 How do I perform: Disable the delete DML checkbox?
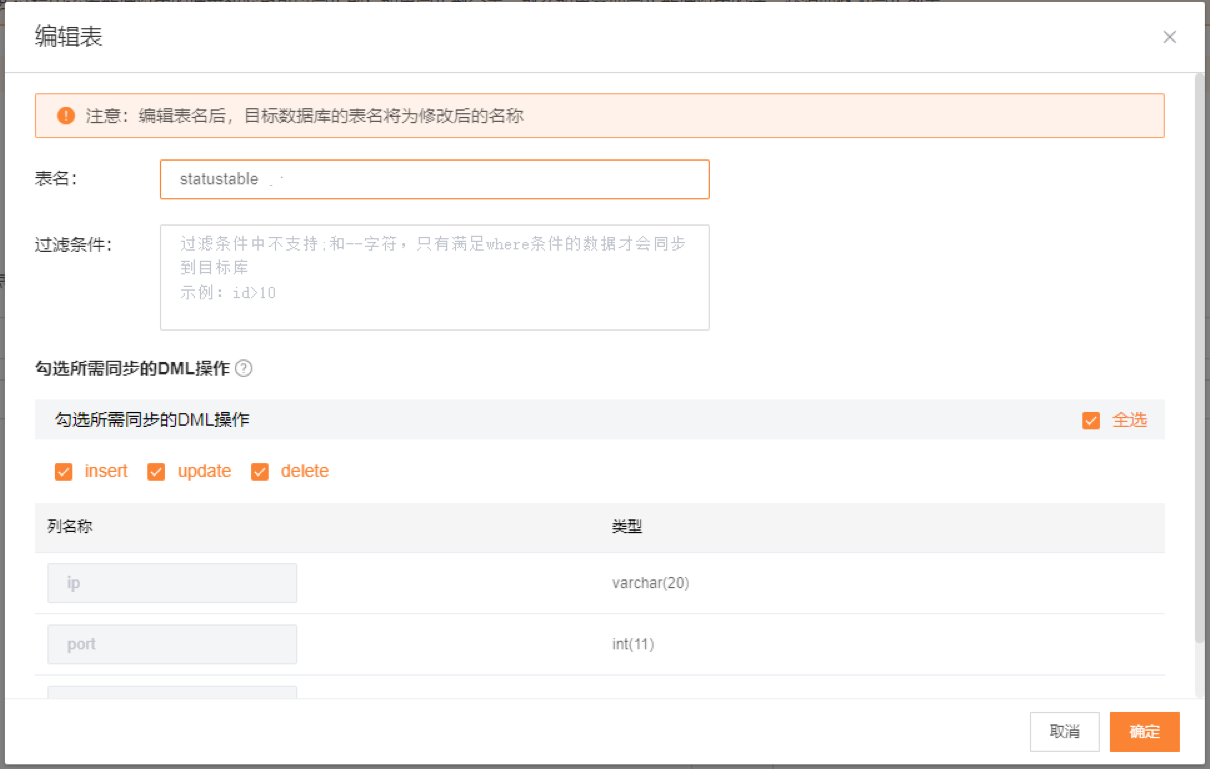pos(260,472)
